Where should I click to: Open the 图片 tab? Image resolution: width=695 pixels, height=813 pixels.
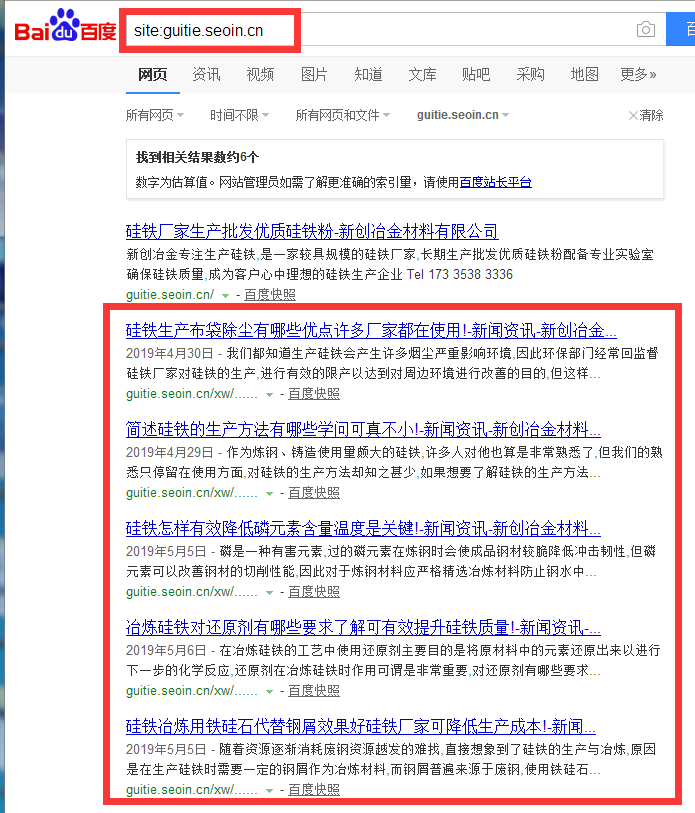(314, 75)
